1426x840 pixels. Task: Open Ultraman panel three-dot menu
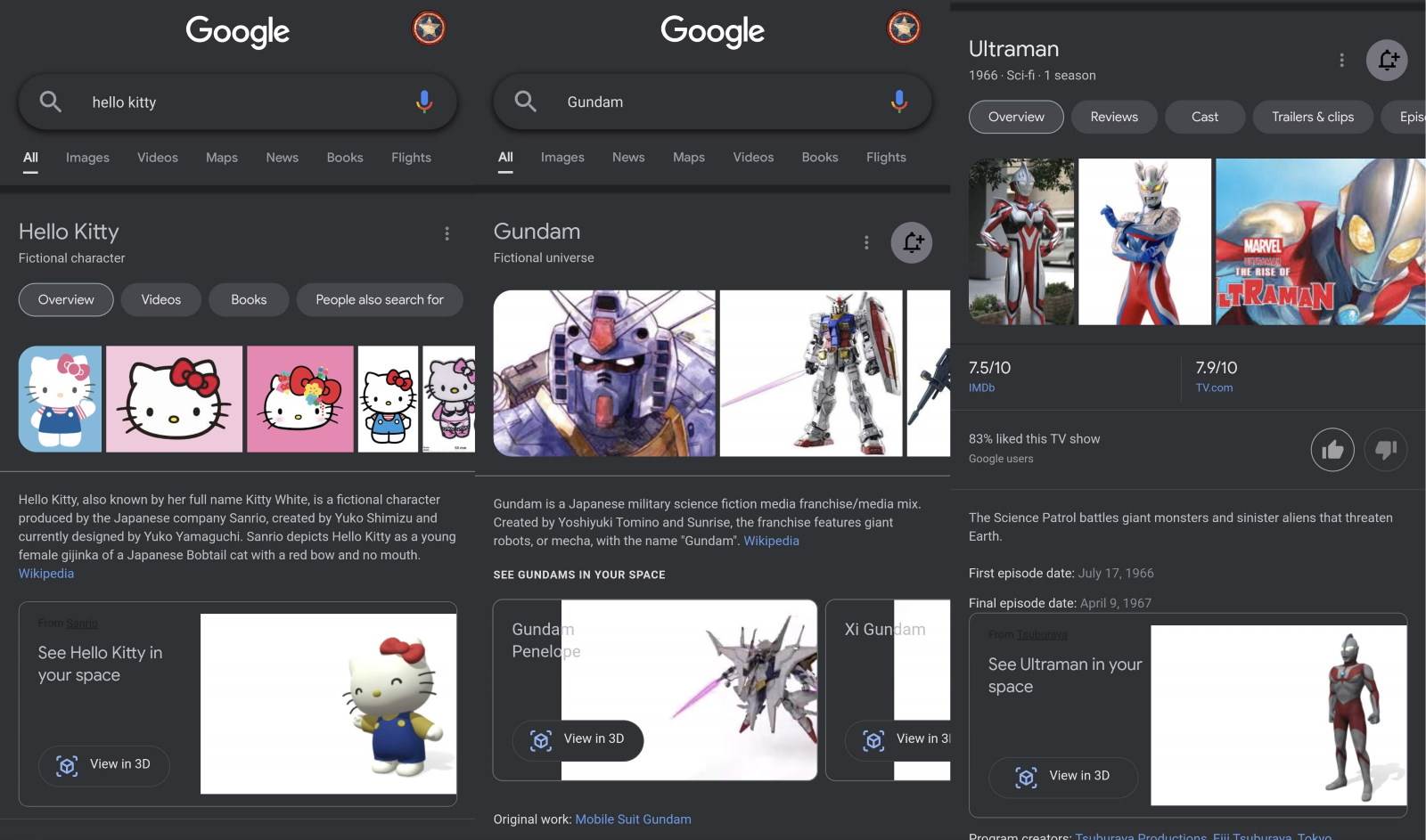point(1341,60)
